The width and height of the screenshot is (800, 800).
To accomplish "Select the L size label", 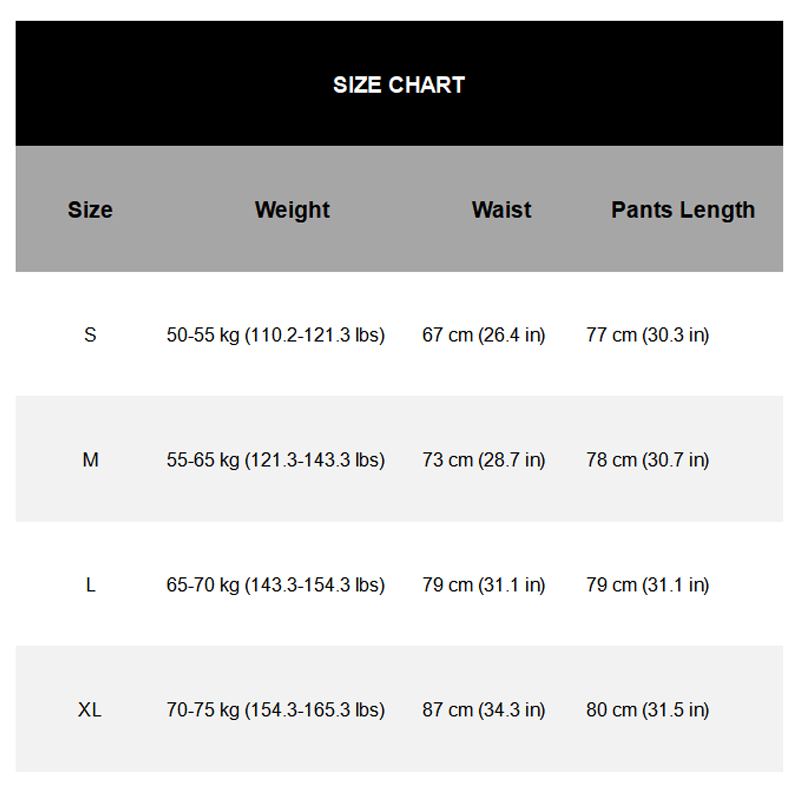I will [90, 585].
